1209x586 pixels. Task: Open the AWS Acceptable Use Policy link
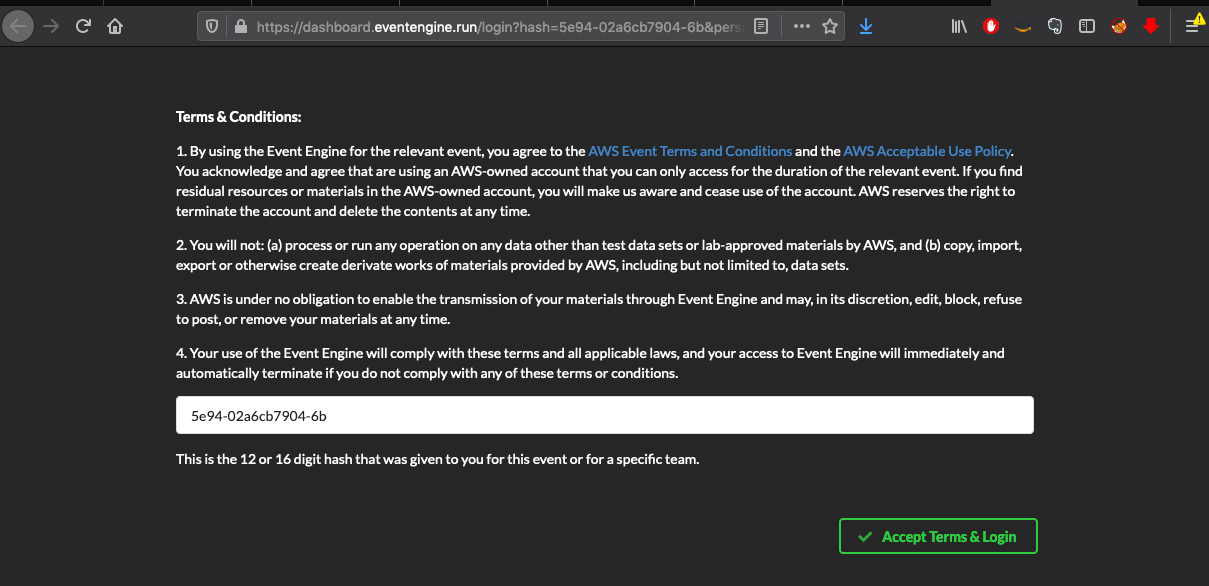(x=927, y=151)
